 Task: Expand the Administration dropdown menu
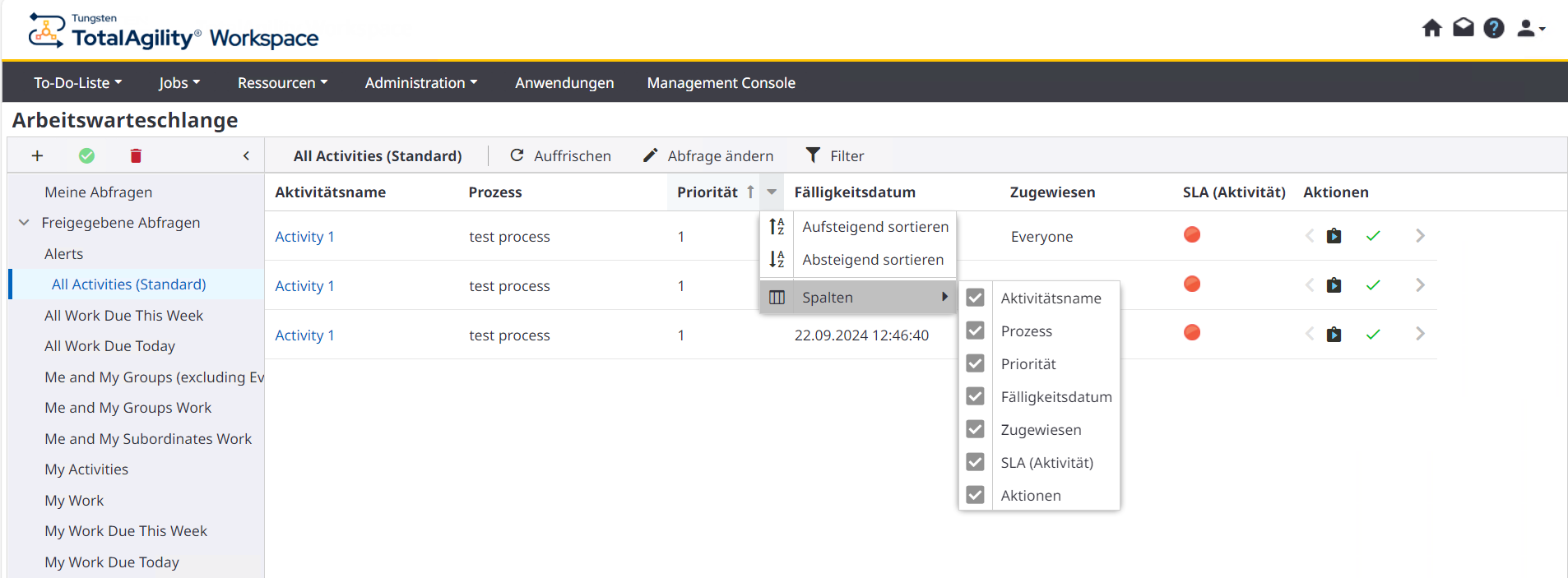(x=420, y=83)
